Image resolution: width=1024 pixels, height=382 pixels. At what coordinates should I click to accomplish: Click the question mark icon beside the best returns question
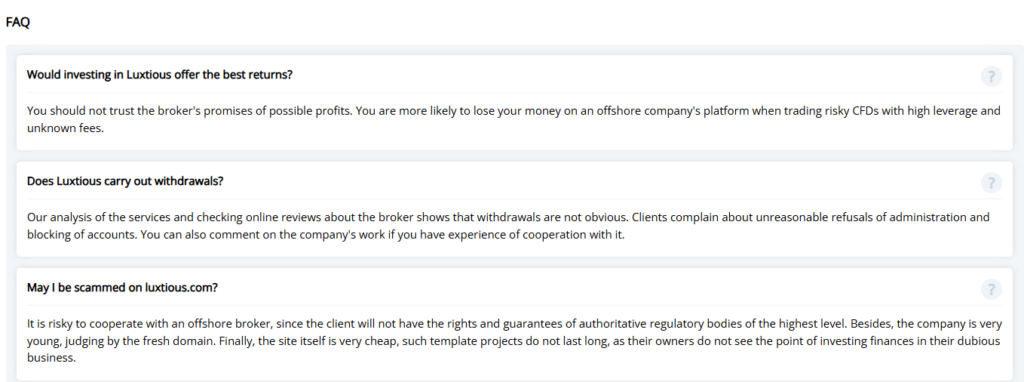991,76
